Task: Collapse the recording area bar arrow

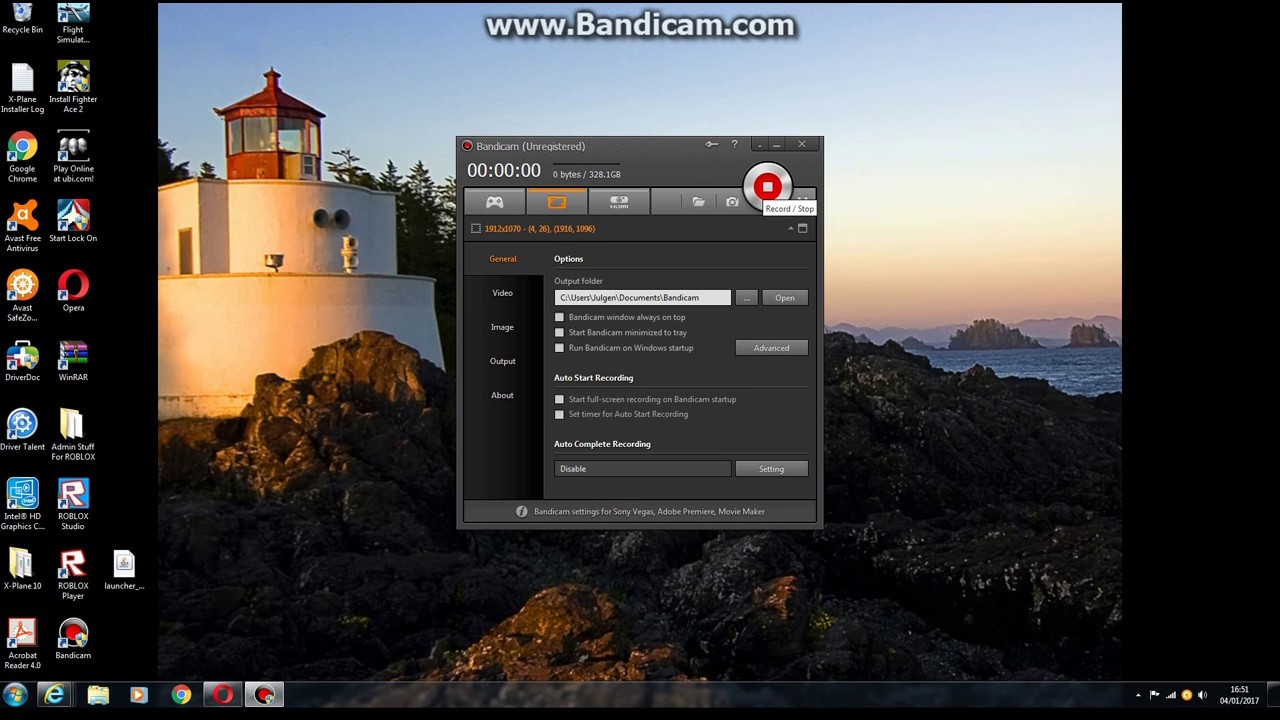Action: coord(790,228)
